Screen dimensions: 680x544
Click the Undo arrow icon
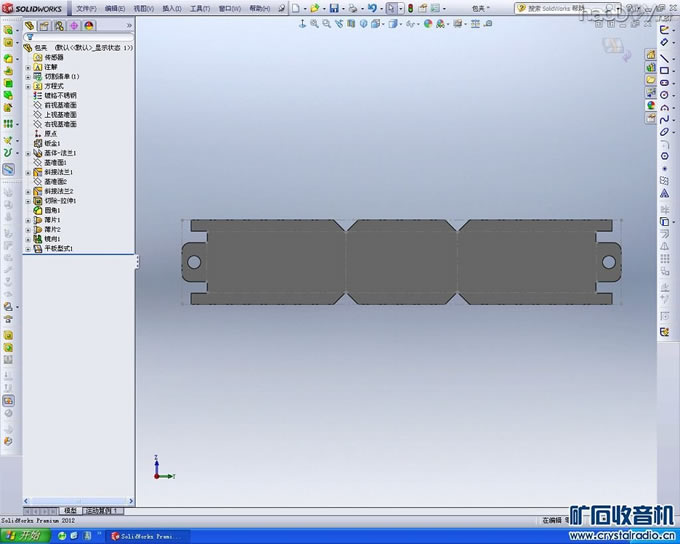371,8
